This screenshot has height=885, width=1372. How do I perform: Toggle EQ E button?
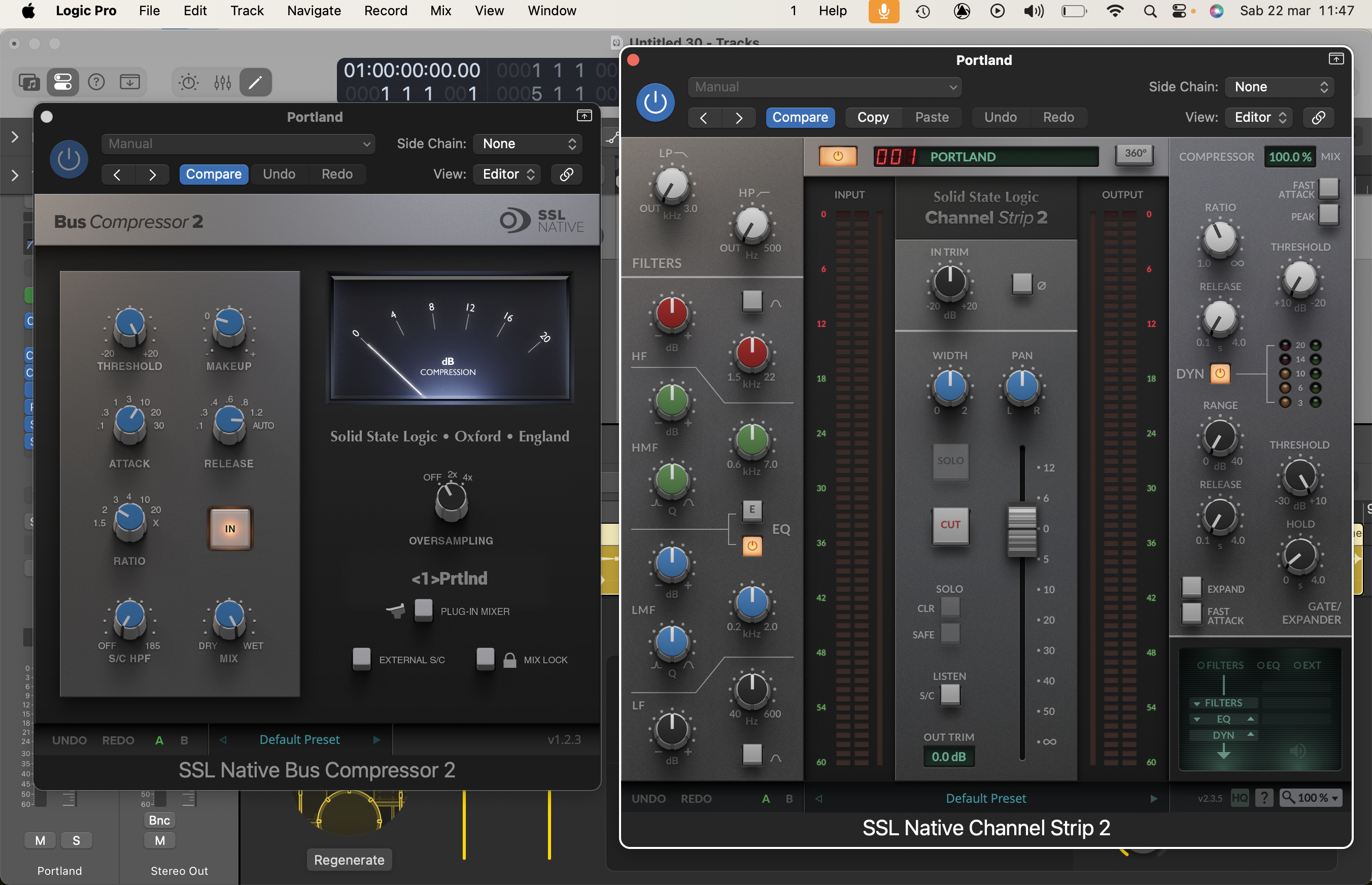pyautogui.click(x=751, y=509)
